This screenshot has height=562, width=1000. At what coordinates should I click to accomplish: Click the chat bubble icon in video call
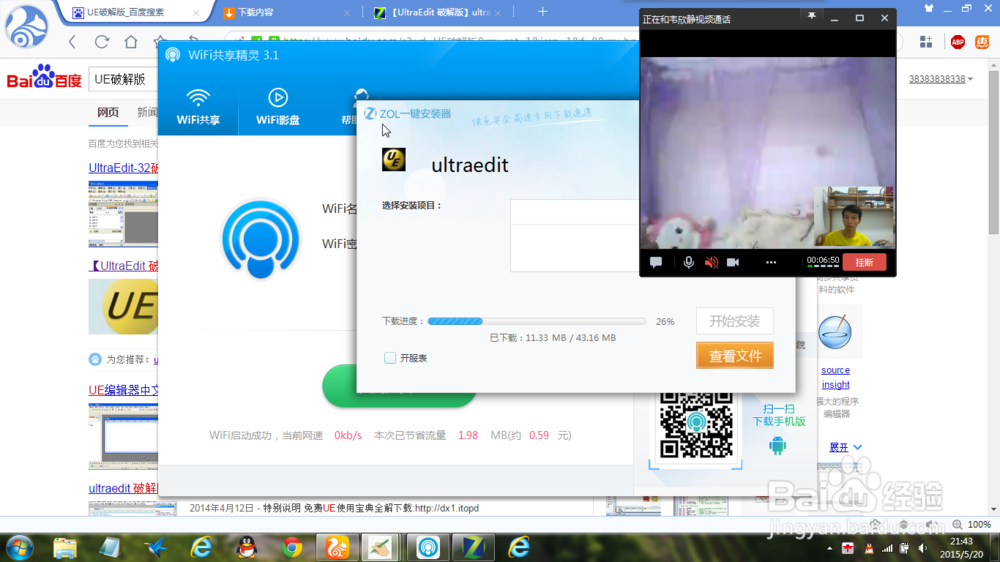(656, 262)
